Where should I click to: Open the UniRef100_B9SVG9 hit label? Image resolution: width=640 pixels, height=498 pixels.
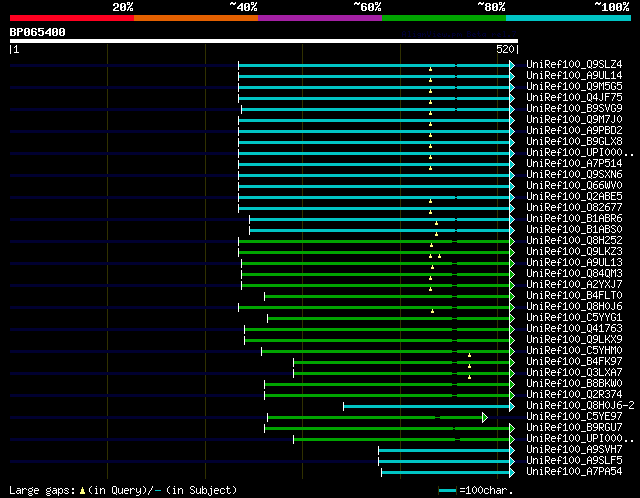[x=574, y=108]
